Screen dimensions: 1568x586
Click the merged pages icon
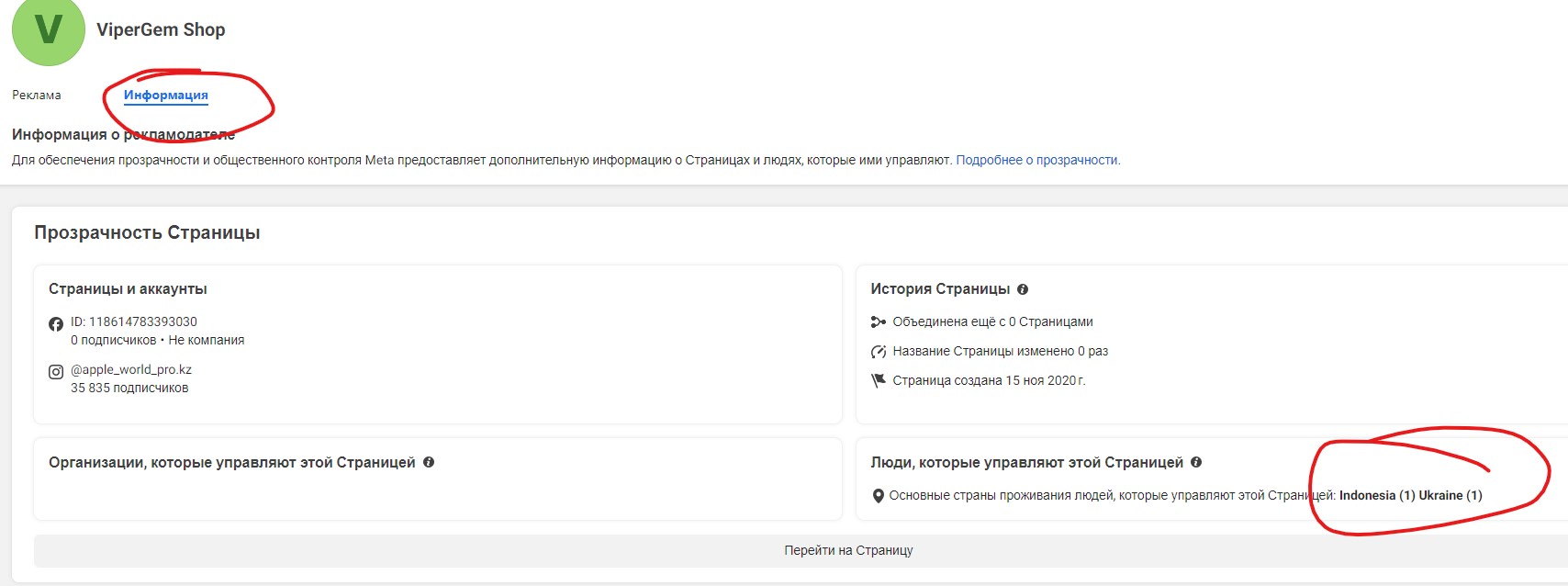(878, 322)
